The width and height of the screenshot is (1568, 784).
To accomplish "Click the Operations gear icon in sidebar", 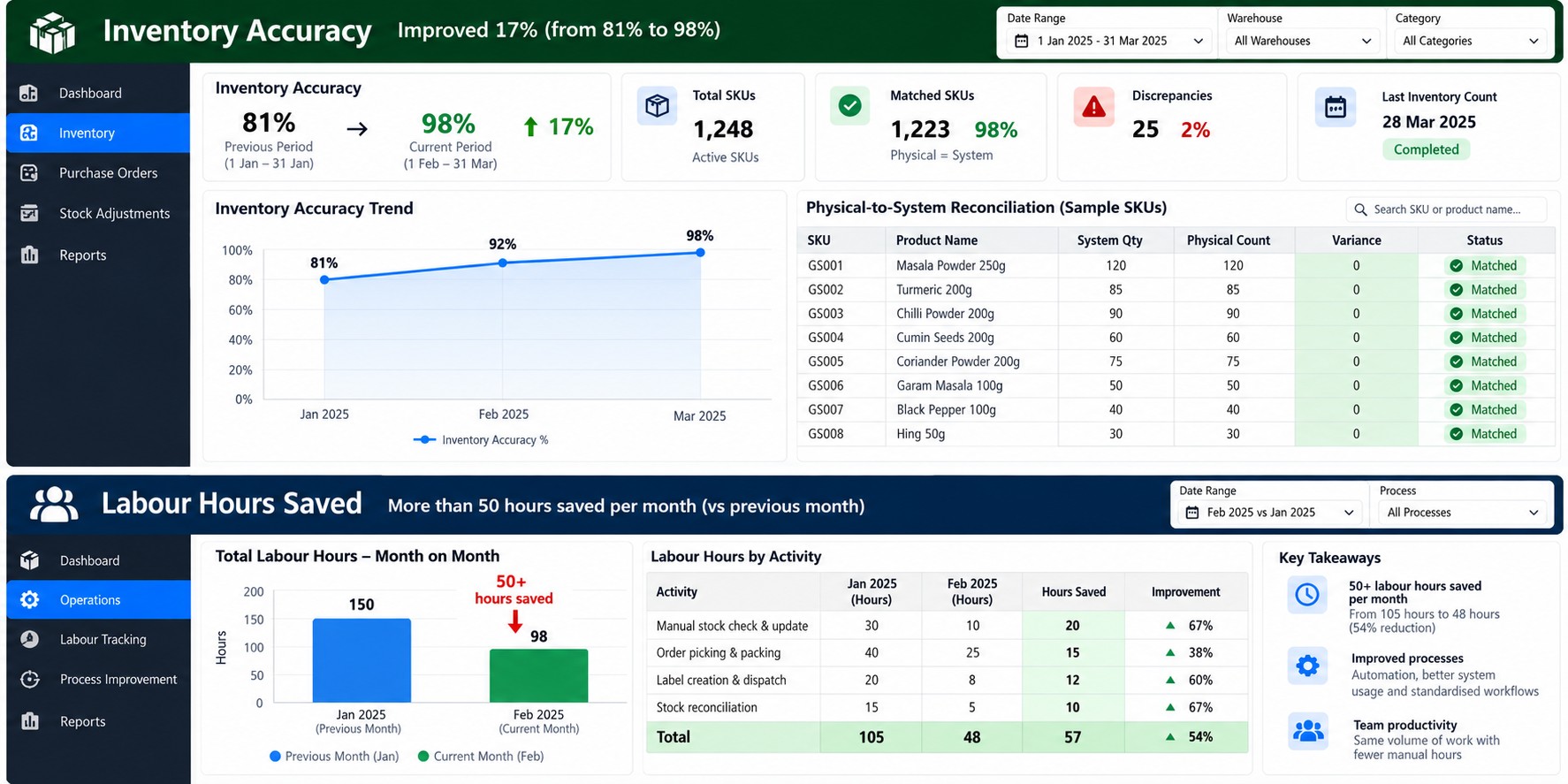I will coord(29,599).
